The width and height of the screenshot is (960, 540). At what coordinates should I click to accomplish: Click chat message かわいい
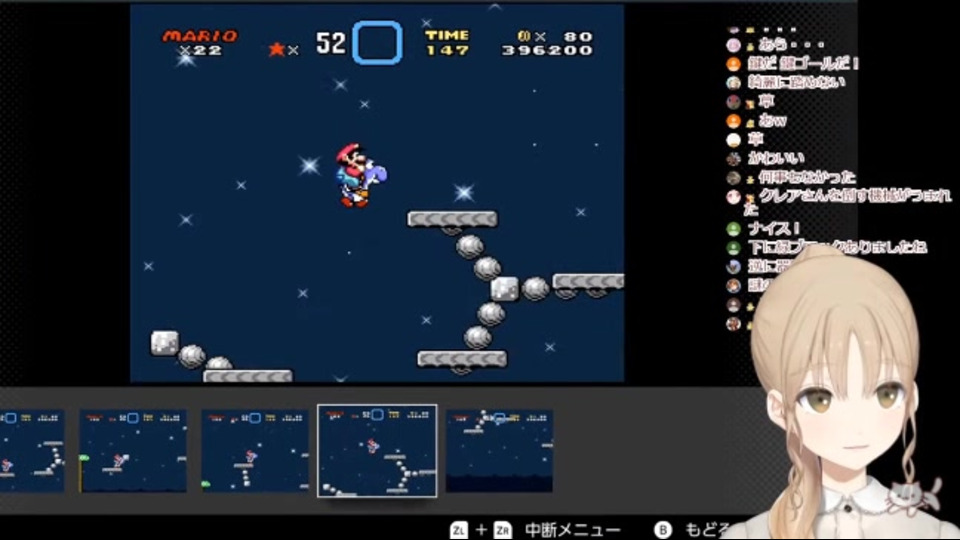pyautogui.click(x=776, y=159)
